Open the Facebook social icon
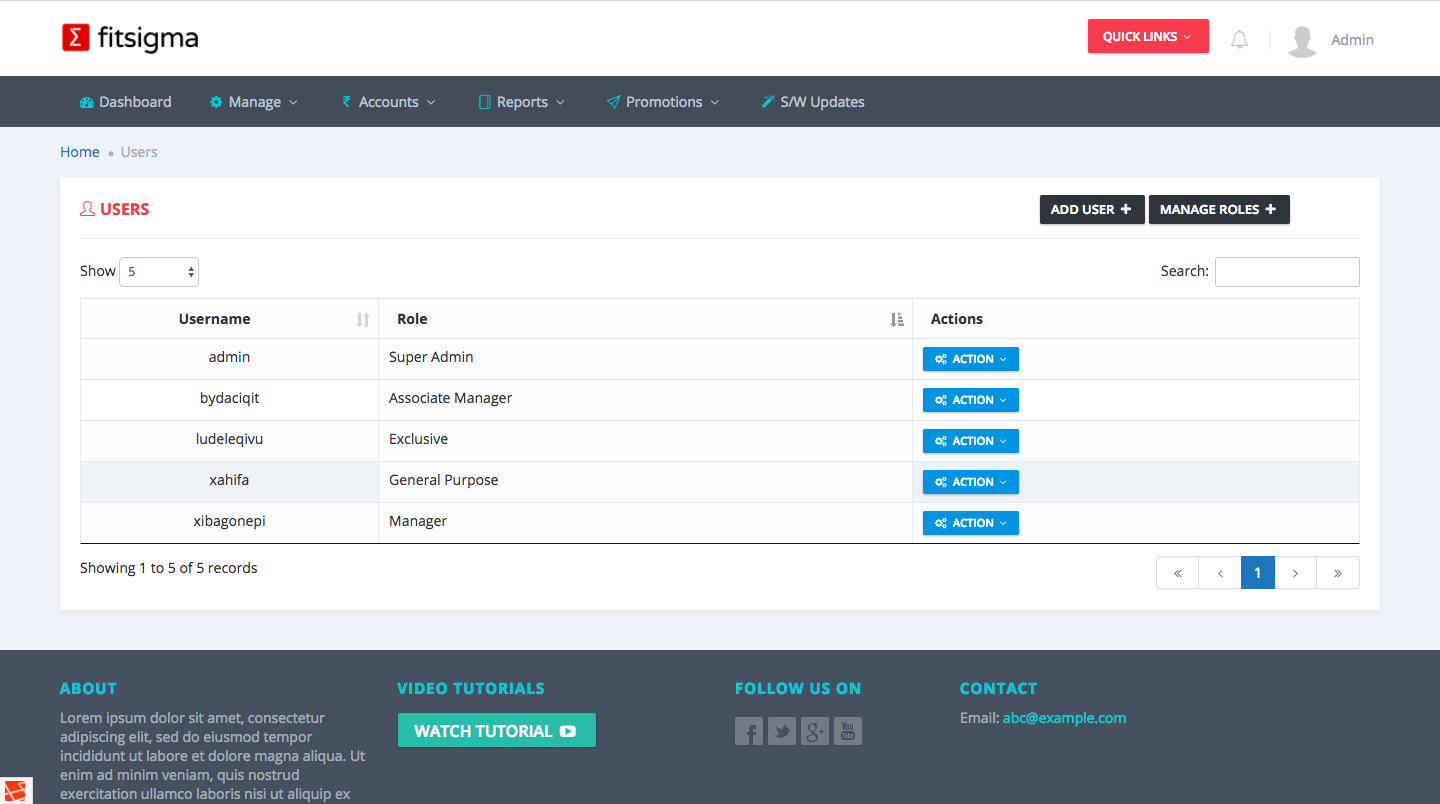 [x=749, y=731]
